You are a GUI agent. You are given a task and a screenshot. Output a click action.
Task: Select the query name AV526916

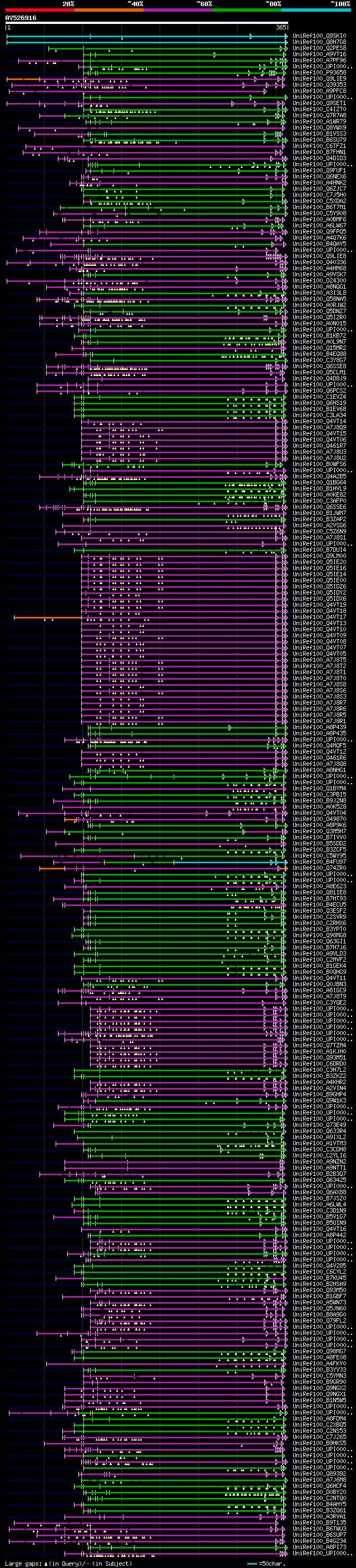(21, 18)
